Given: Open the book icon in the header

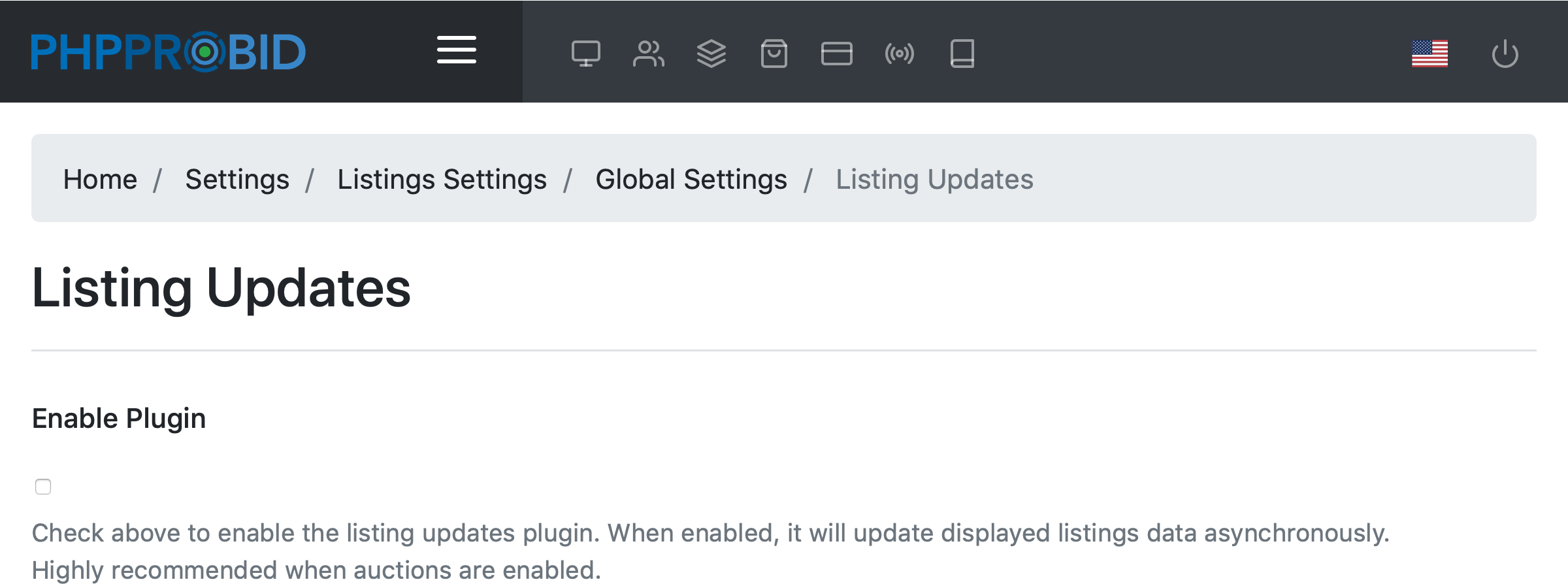Looking at the screenshot, I should pos(962,54).
